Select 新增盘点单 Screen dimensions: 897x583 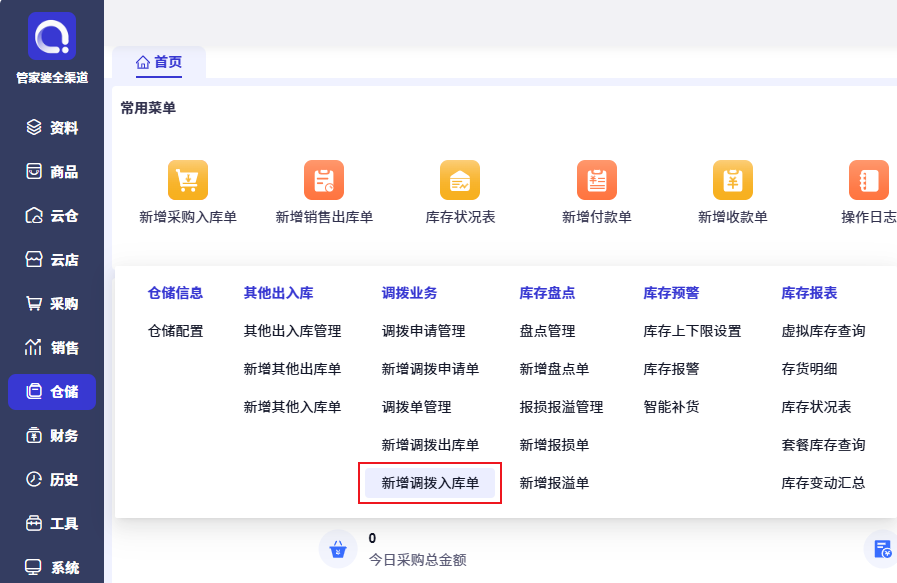[554, 369]
